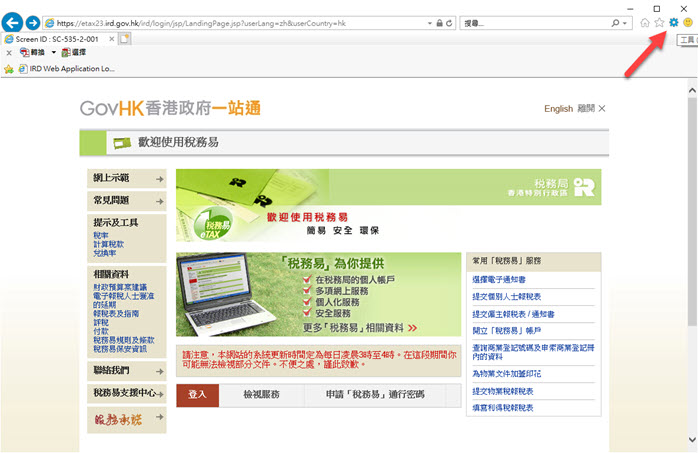Open the 提交物業稅報稅表 link

tap(503, 392)
